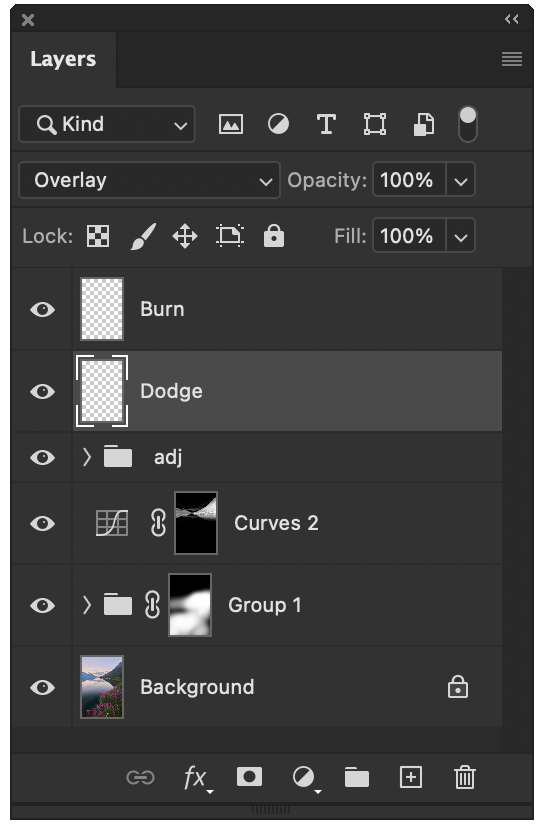Lock transparent pixels checkerboard icon
The image size is (544, 834).
(98, 236)
